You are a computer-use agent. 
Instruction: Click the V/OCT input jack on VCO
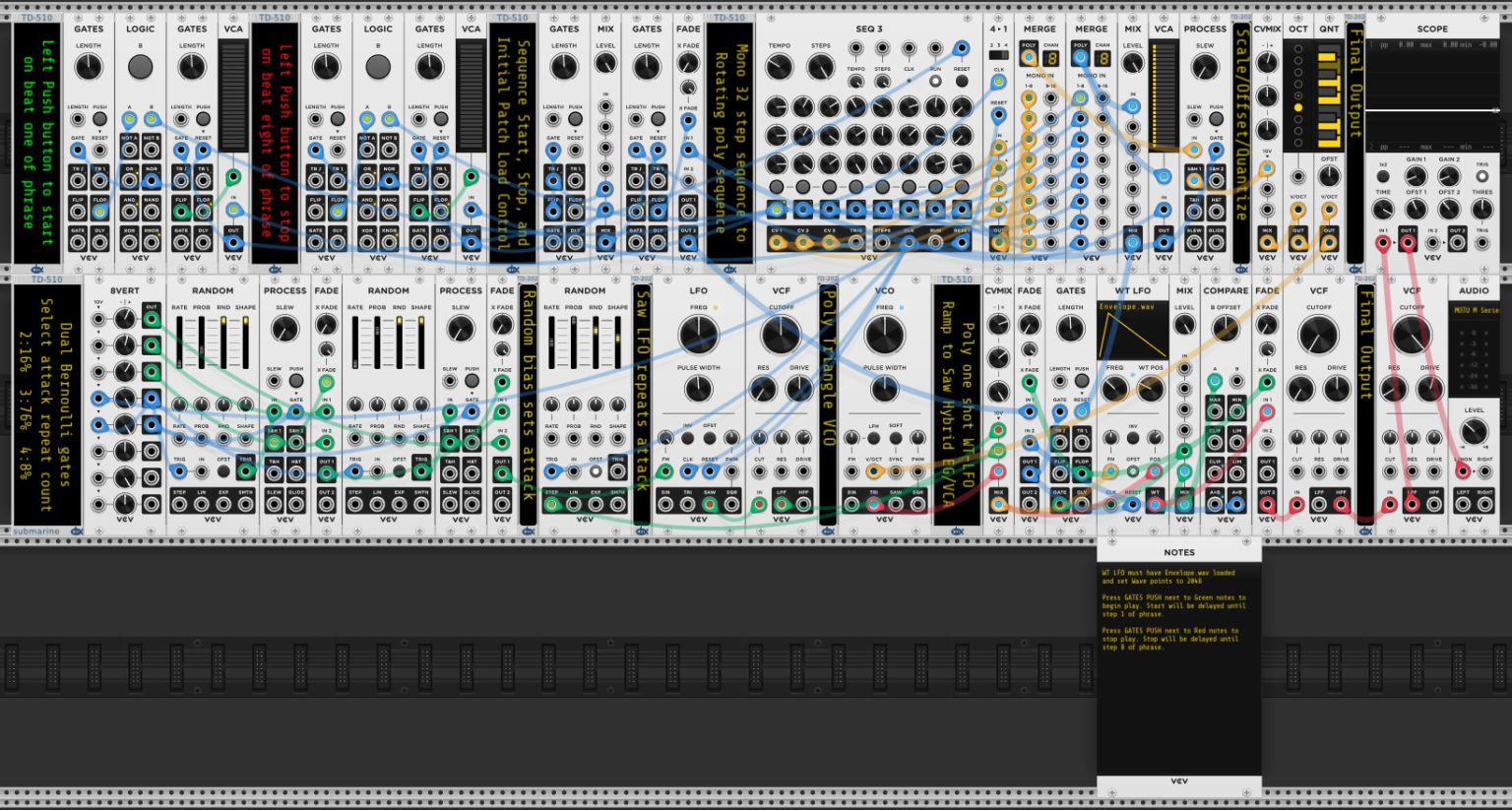click(x=873, y=470)
